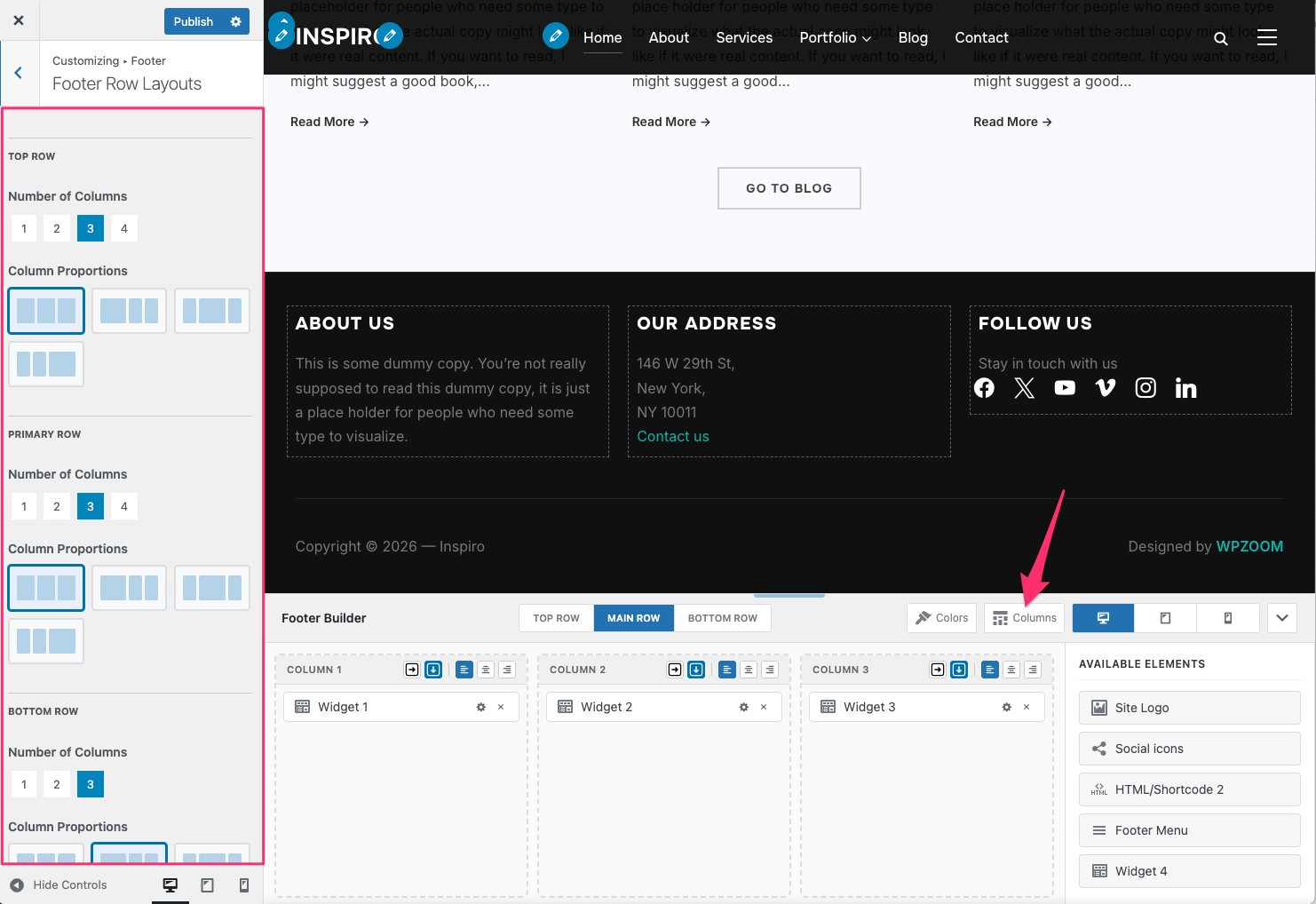Center-align Column 1 content

tap(486, 670)
